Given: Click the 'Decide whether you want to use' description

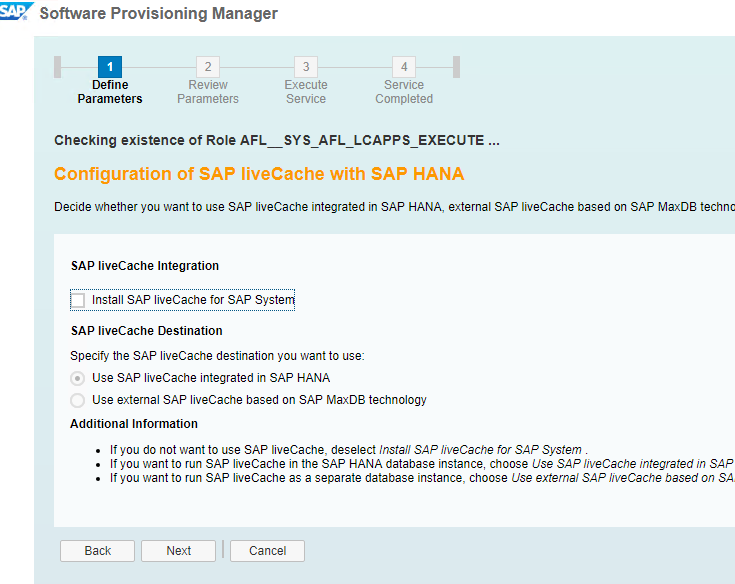Looking at the screenshot, I should pos(394,207).
